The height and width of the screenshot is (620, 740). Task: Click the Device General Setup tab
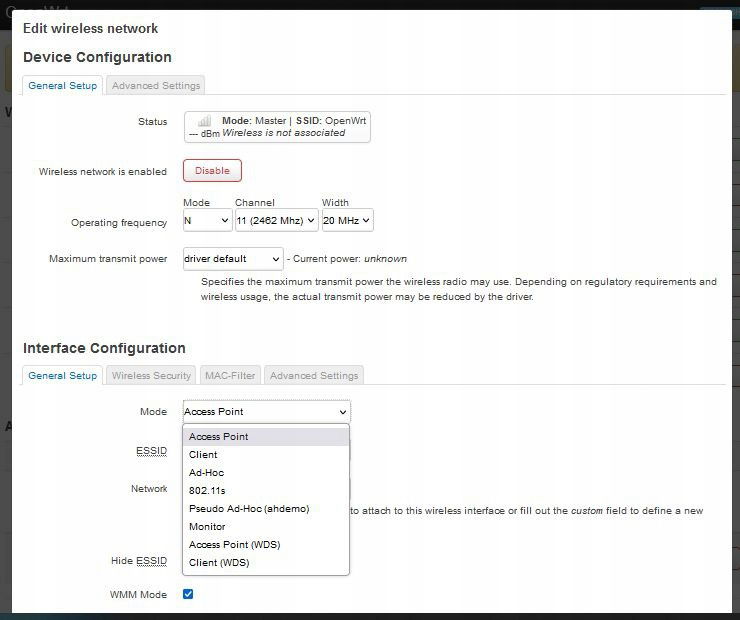click(x=62, y=85)
